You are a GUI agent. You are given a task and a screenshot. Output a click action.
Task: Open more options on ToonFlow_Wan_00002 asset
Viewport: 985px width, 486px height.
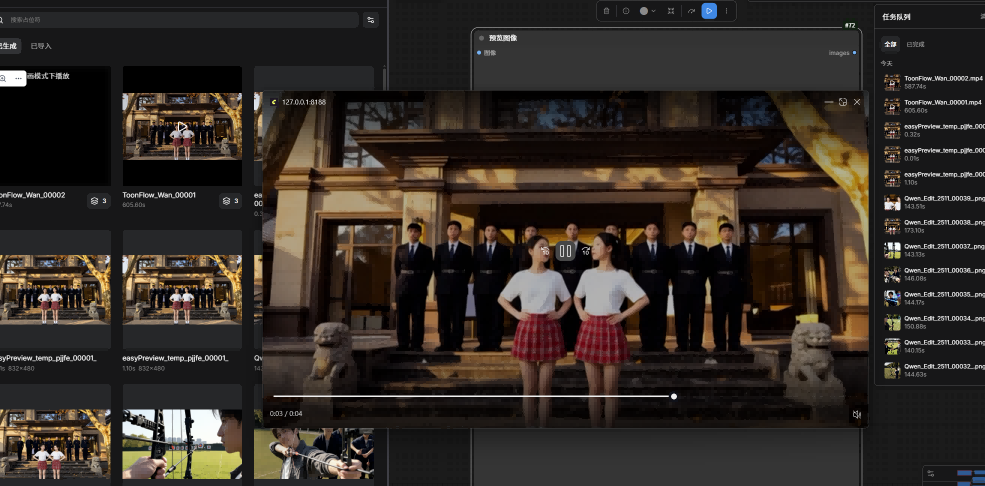pos(19,78)
